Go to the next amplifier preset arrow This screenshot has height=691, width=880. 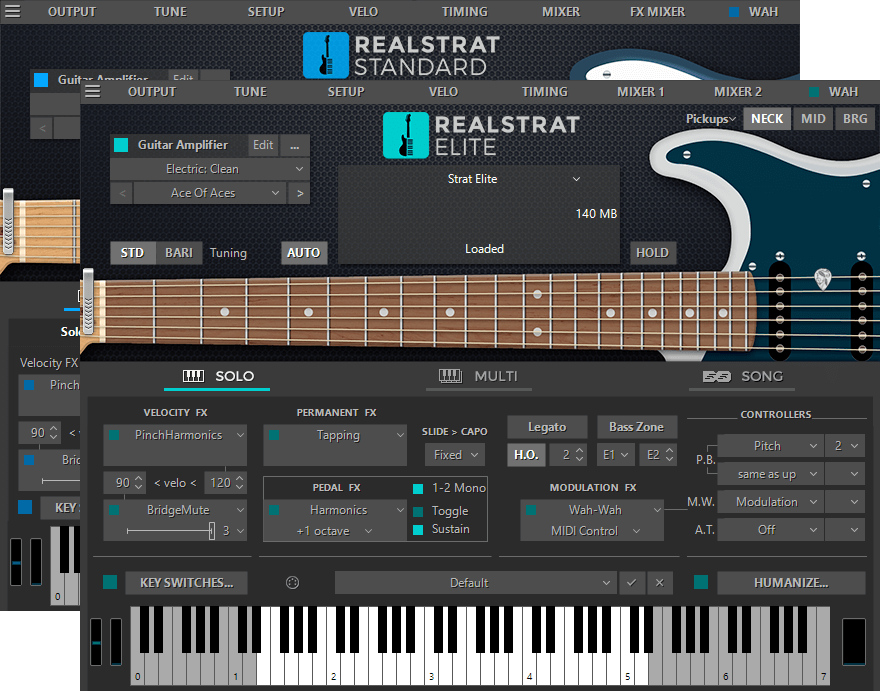pyautogui.click(x=299, y=193)
